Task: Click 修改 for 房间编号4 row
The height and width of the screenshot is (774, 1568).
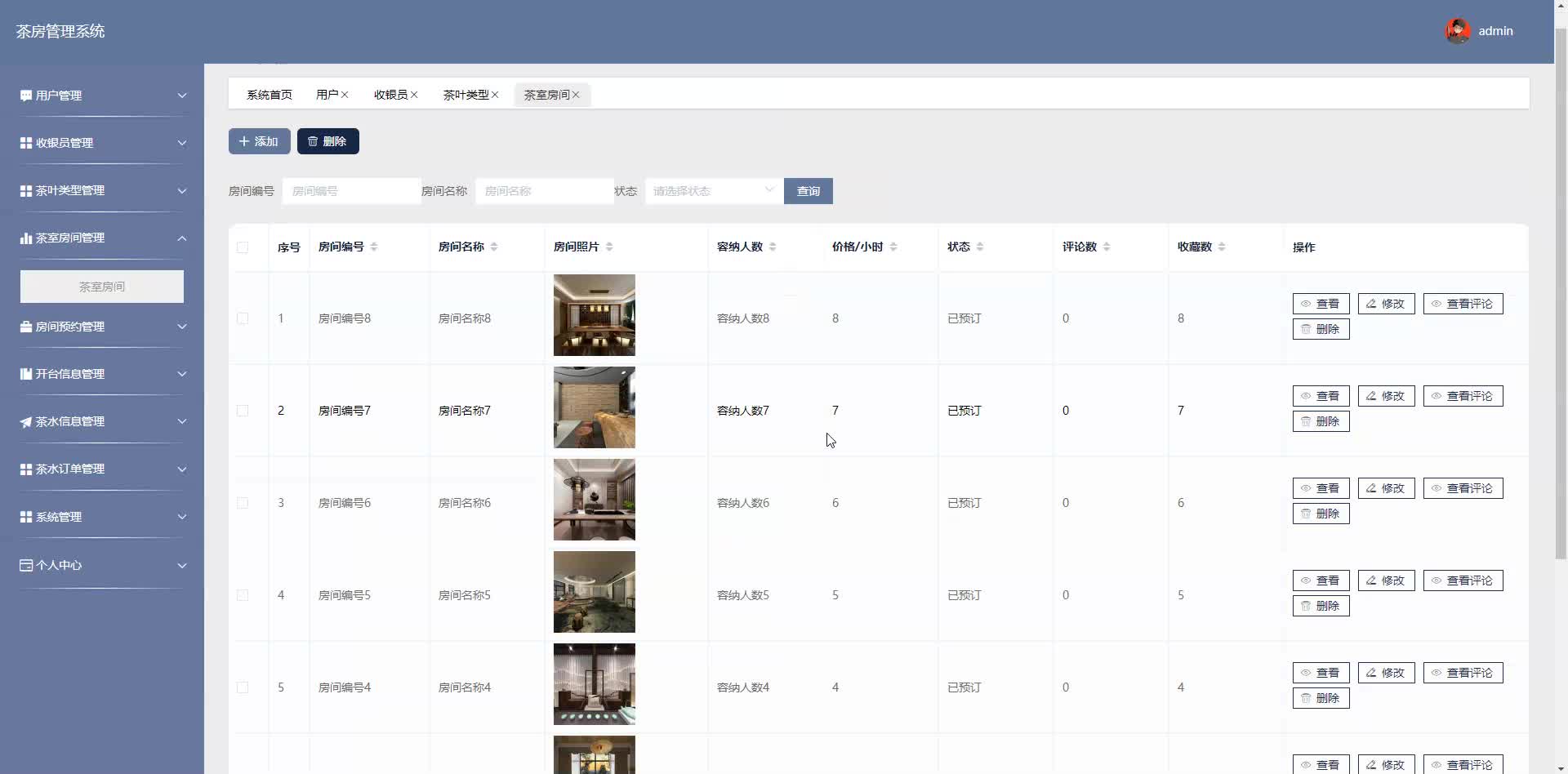Action: coord(1386,673)
